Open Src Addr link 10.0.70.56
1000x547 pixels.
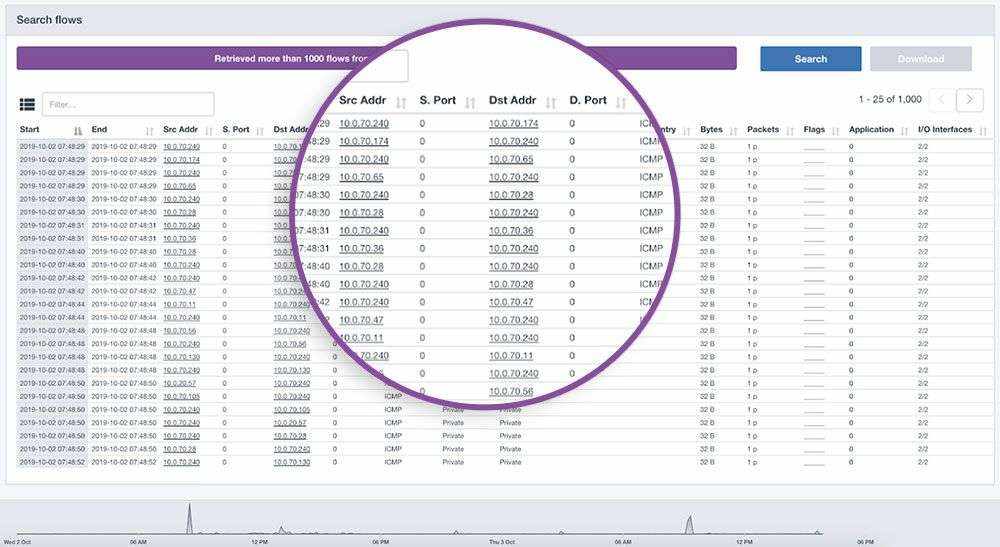179,331
